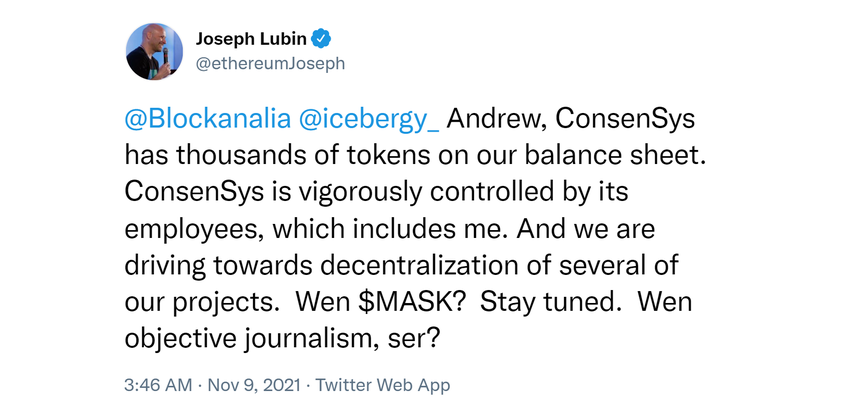This screenshot has width=850, height=415.
Task: Open the Joseph Lubin display name
Action: (252, 39)
